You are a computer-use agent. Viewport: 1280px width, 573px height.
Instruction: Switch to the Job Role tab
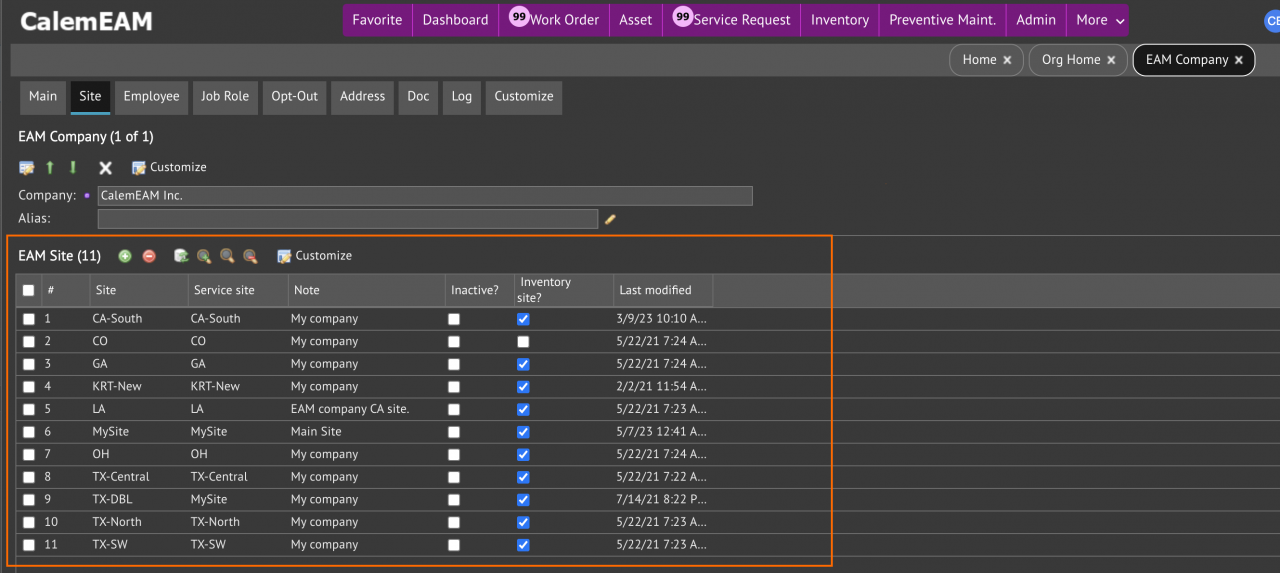225,97
